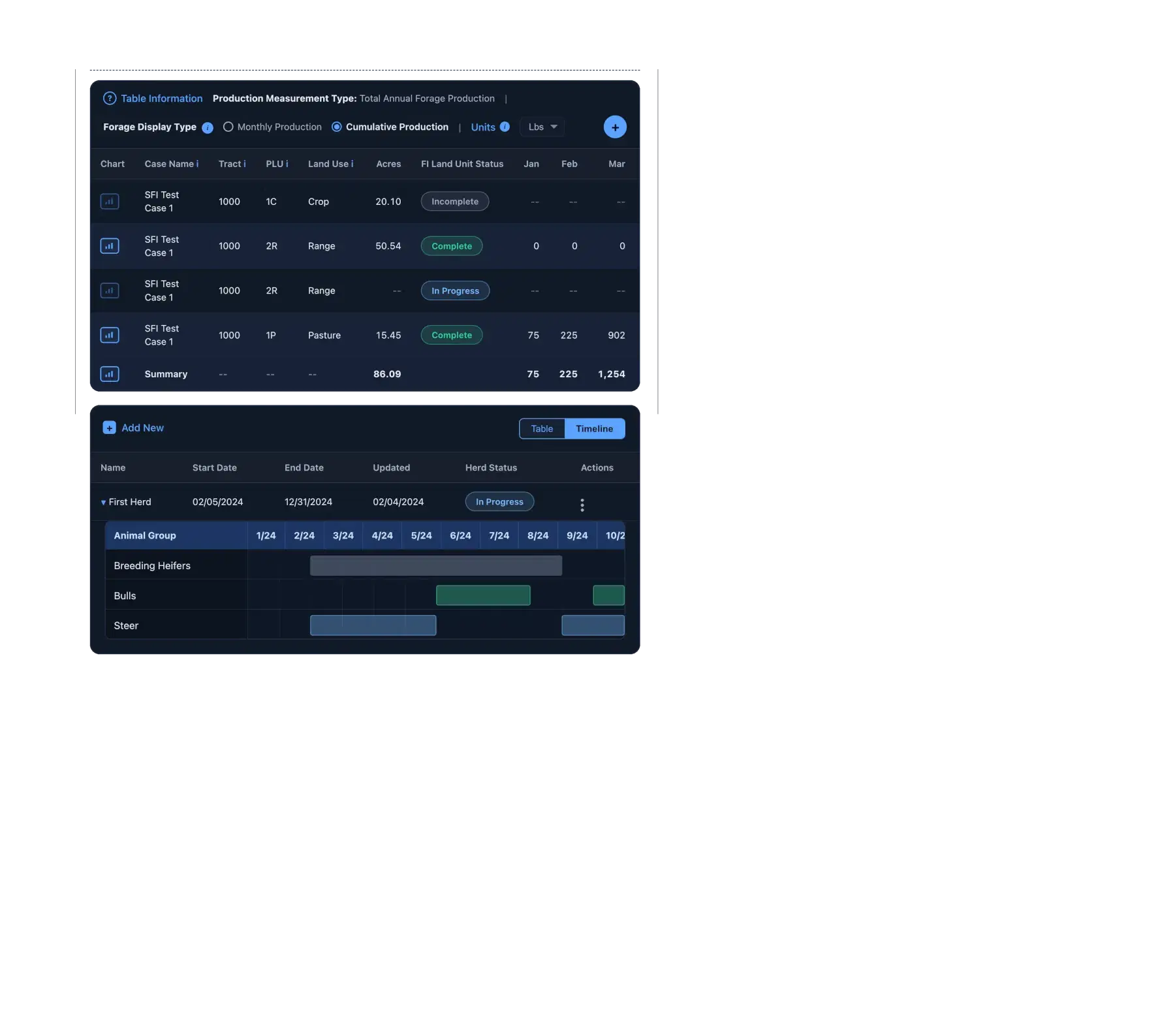Switch to the Timeline view tab
Image resolution: width=1175 pixels, height=1036 pixels.
click(x=595, y=429)
